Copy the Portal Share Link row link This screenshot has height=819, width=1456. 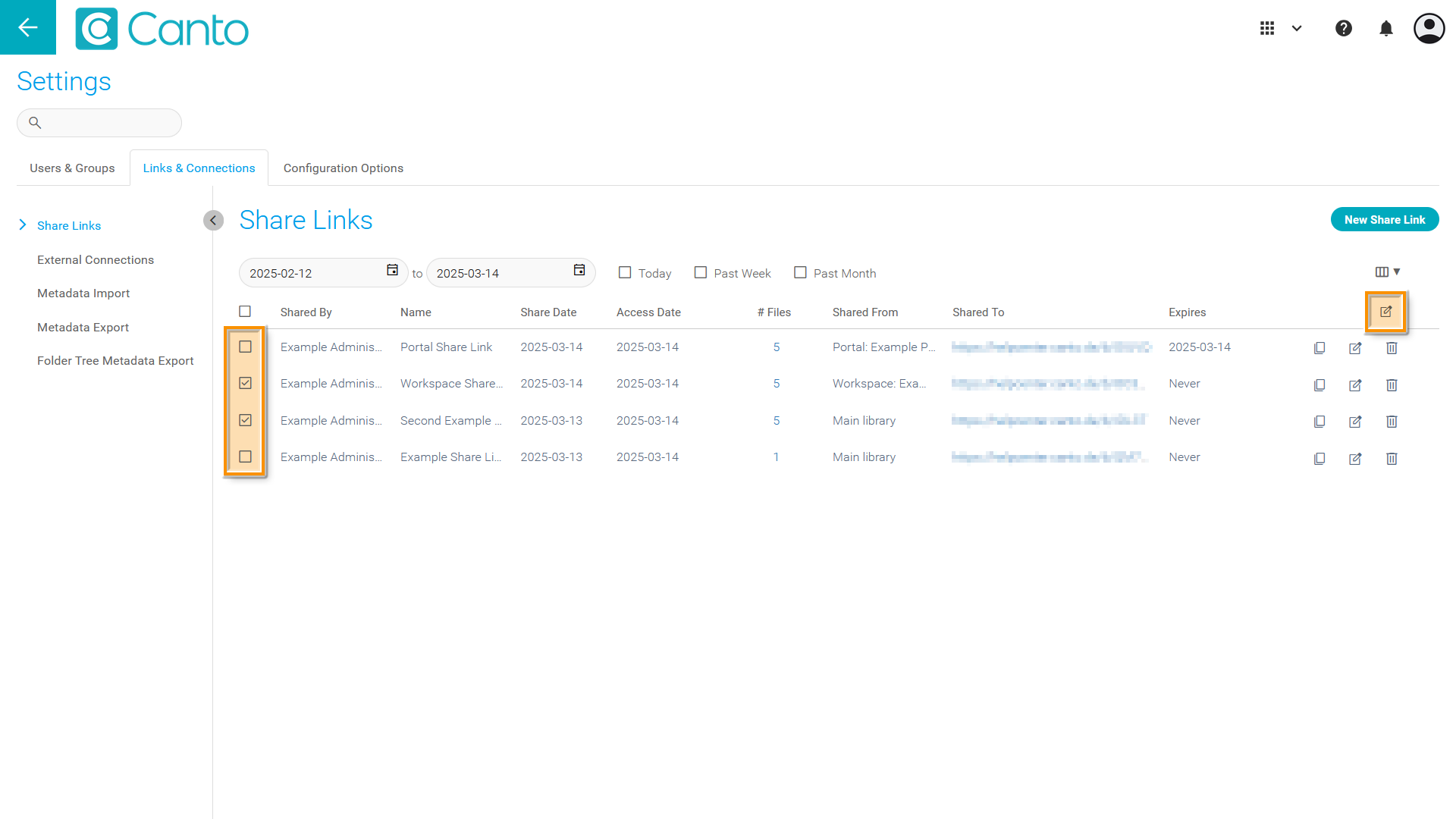[x=1319, y=348]
